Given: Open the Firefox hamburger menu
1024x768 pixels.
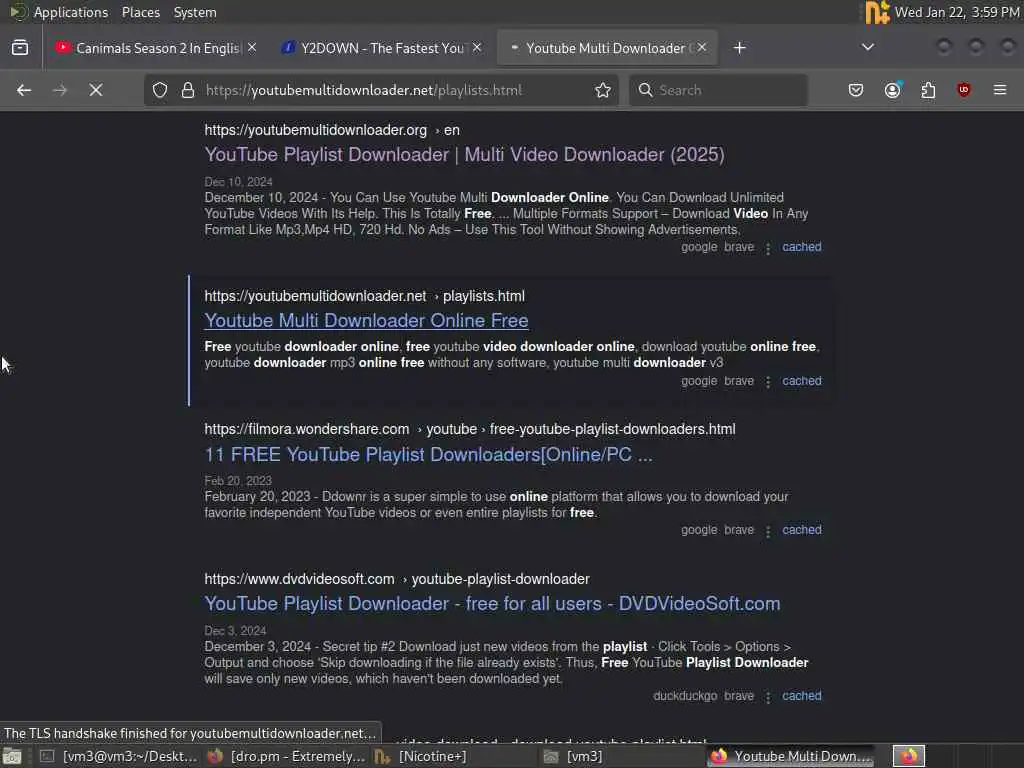Looking at the screenshot, I should (1000, 90).
